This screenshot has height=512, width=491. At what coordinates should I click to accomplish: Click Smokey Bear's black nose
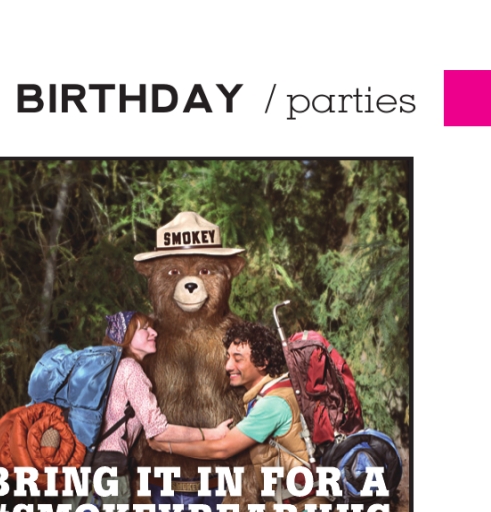[191, 287]
